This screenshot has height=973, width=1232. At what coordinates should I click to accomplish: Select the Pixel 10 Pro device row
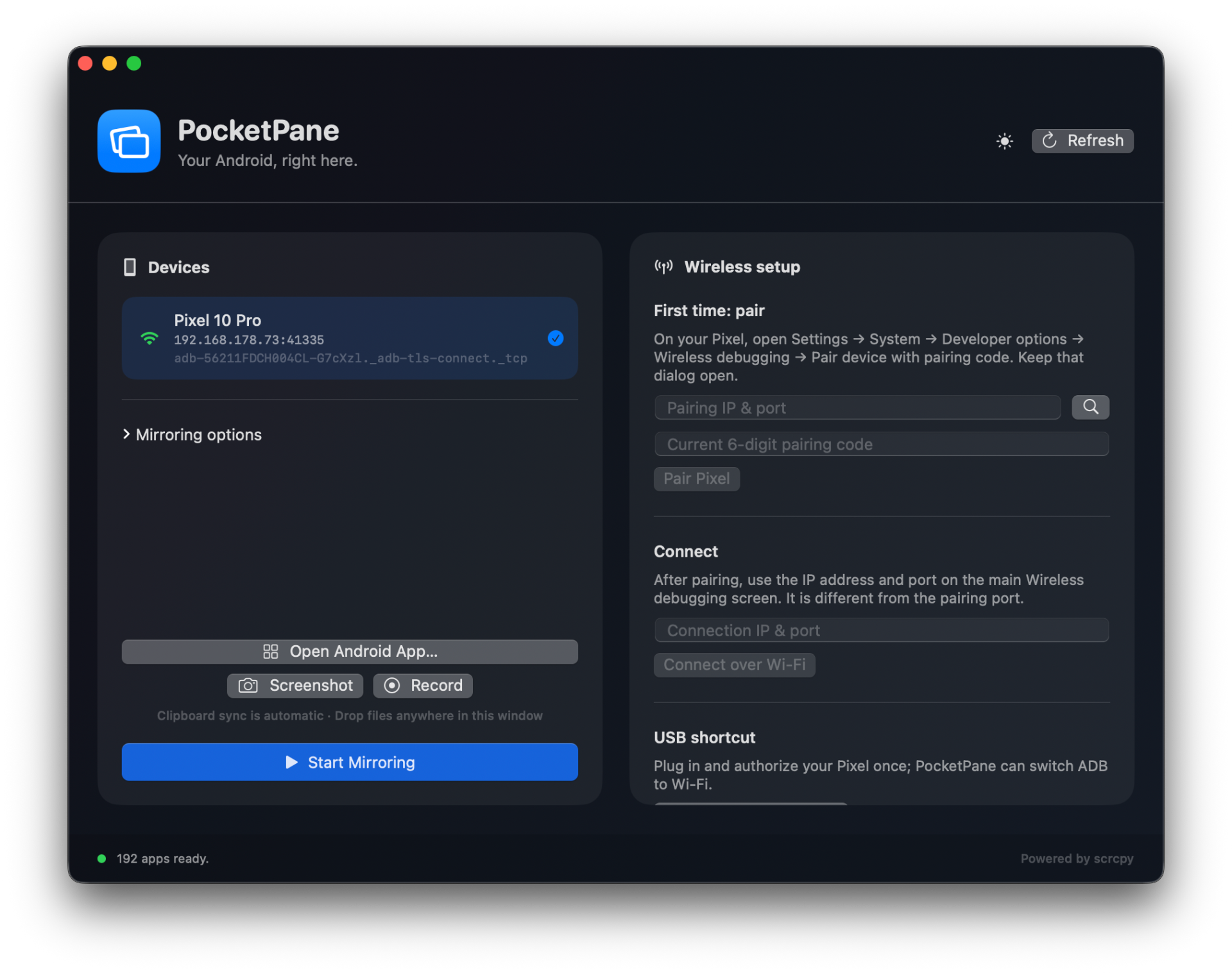click(350, 338)
